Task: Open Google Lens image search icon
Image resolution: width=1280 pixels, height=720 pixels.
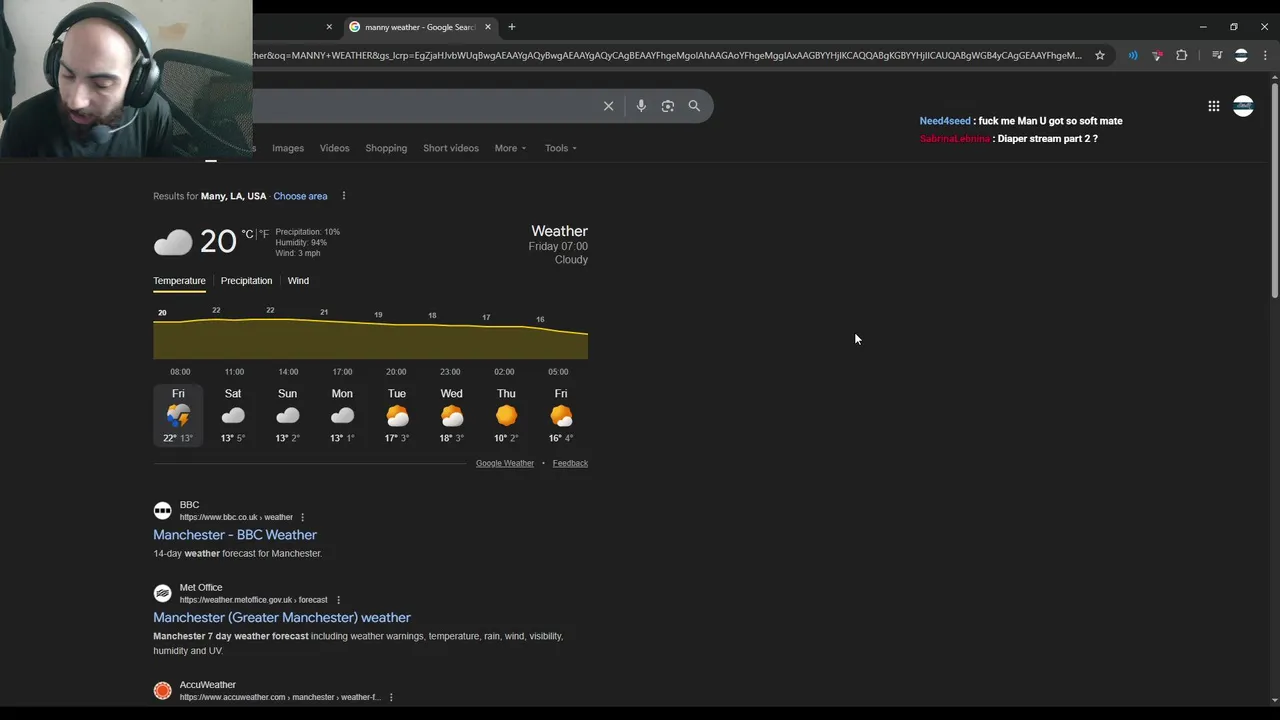Action: click(668, 106)
